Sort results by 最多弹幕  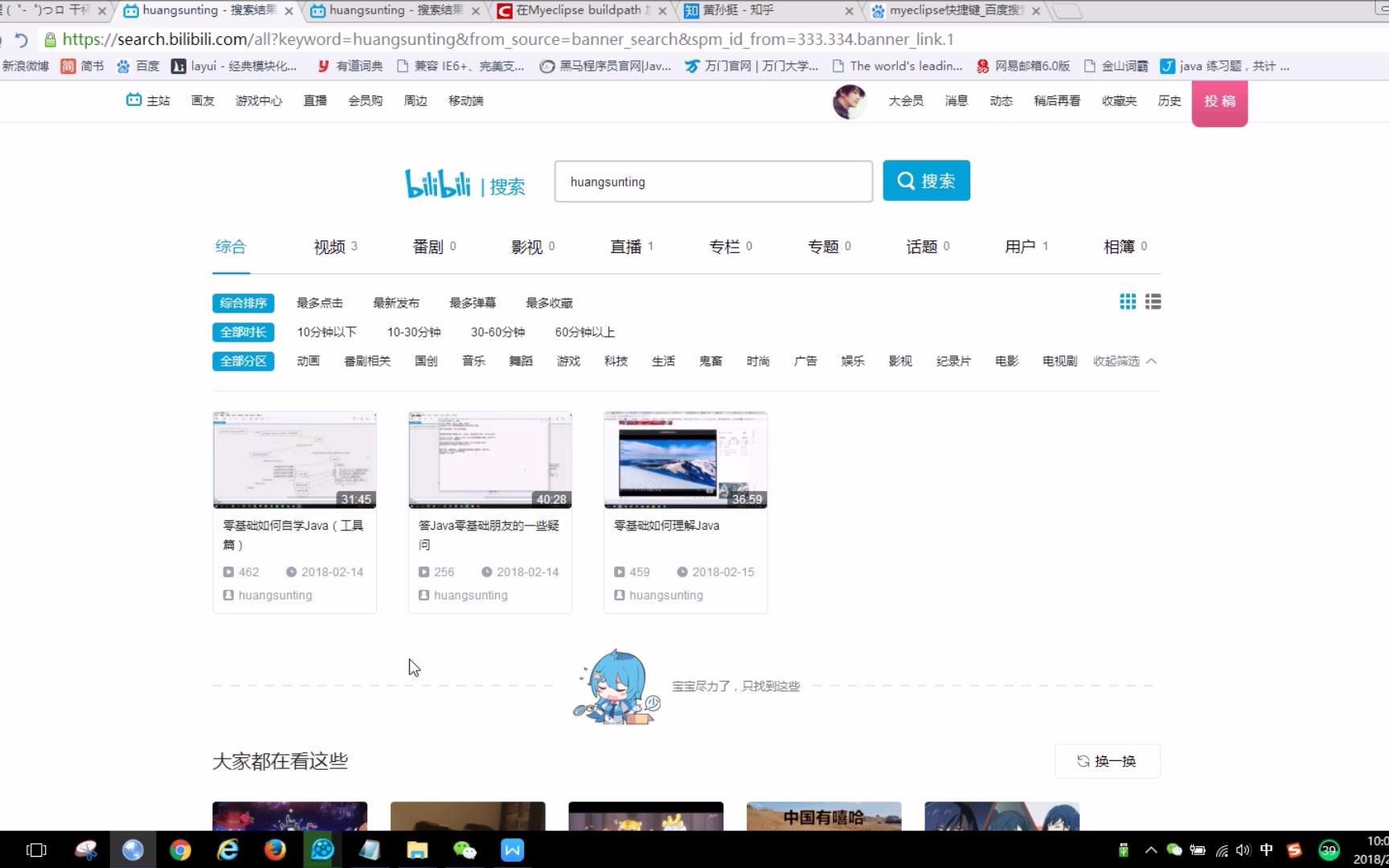[x=473, y=303]
